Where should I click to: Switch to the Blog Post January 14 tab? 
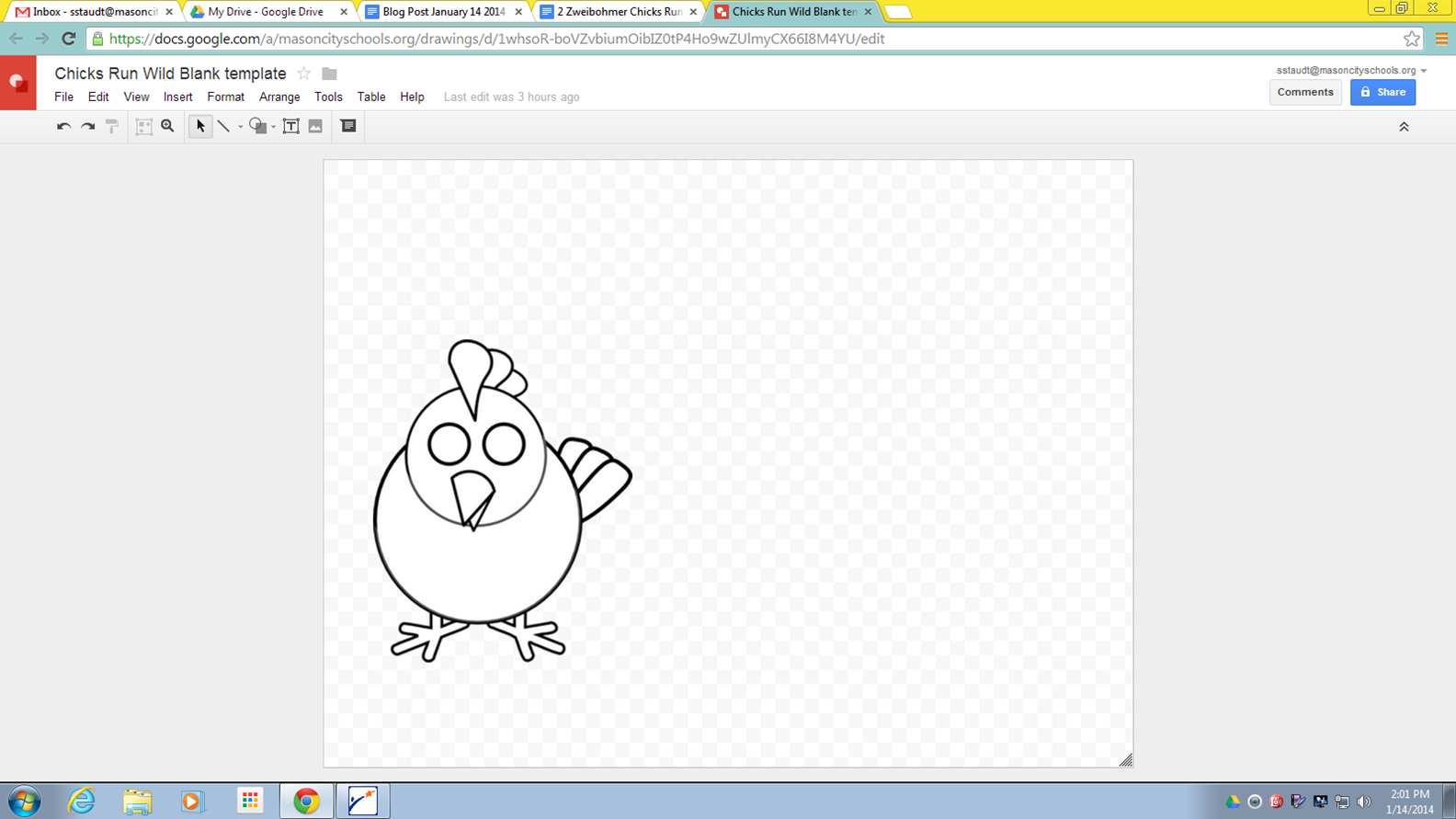click(444, 12)
